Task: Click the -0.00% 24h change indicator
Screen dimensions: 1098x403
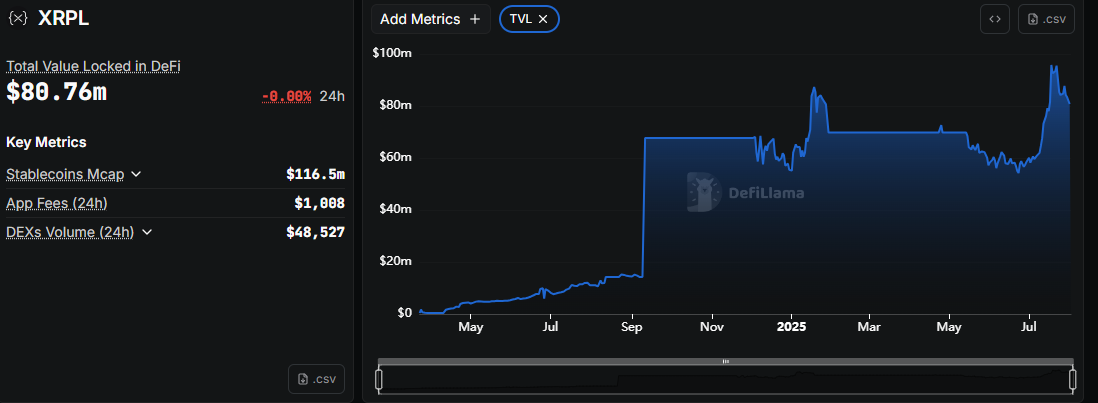Action: point(286,96)
